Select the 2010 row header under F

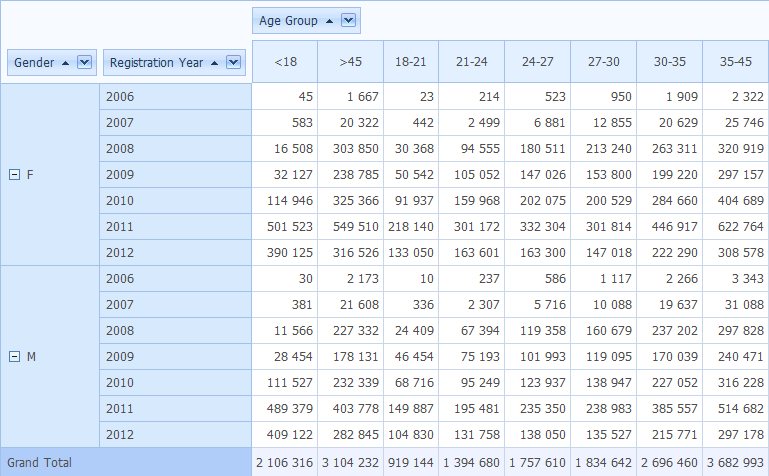(176, 200)
